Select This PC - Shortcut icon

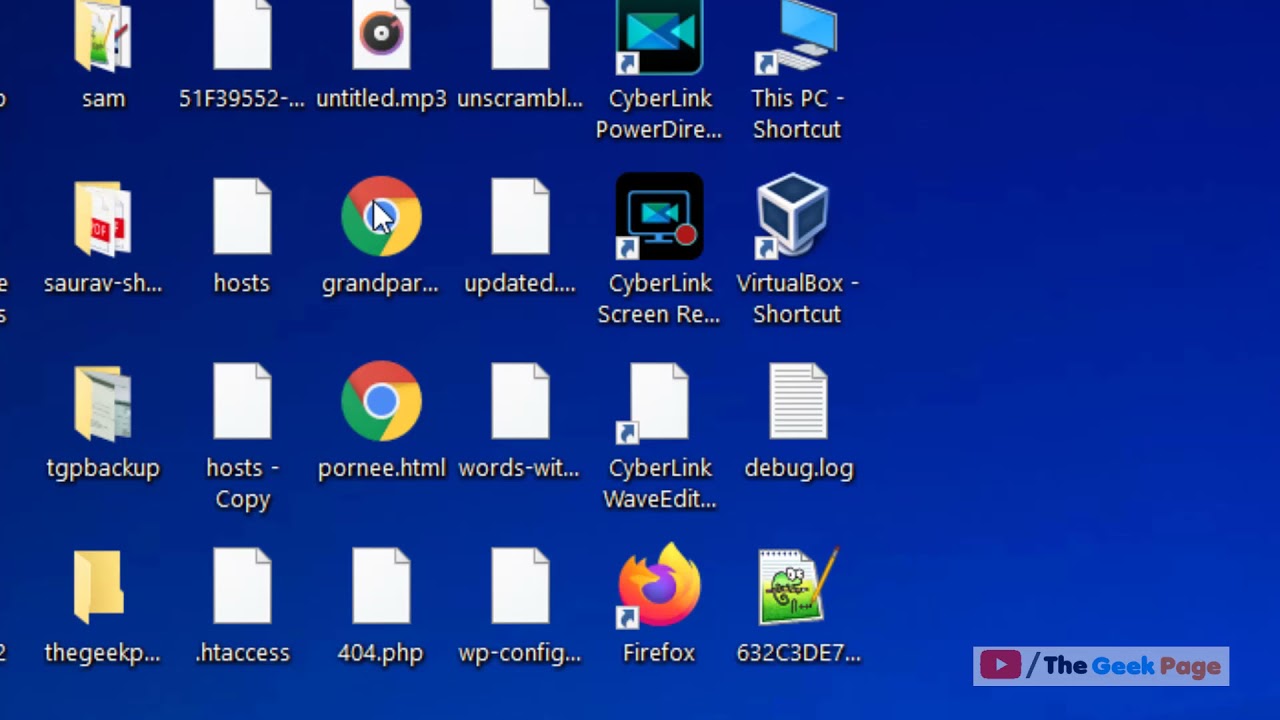coord(797,37)
